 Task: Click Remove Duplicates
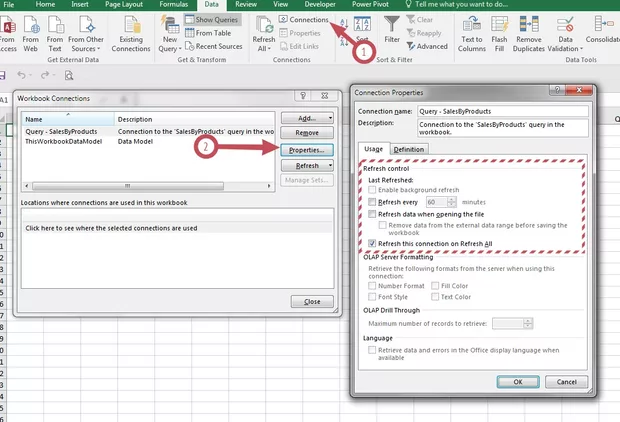529,34
